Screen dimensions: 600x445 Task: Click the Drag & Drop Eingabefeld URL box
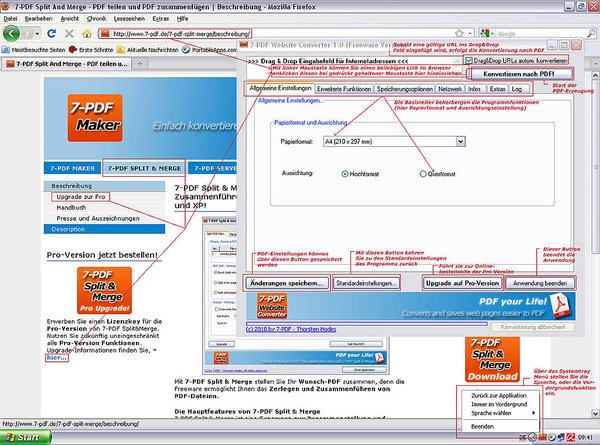click(354, 66)
